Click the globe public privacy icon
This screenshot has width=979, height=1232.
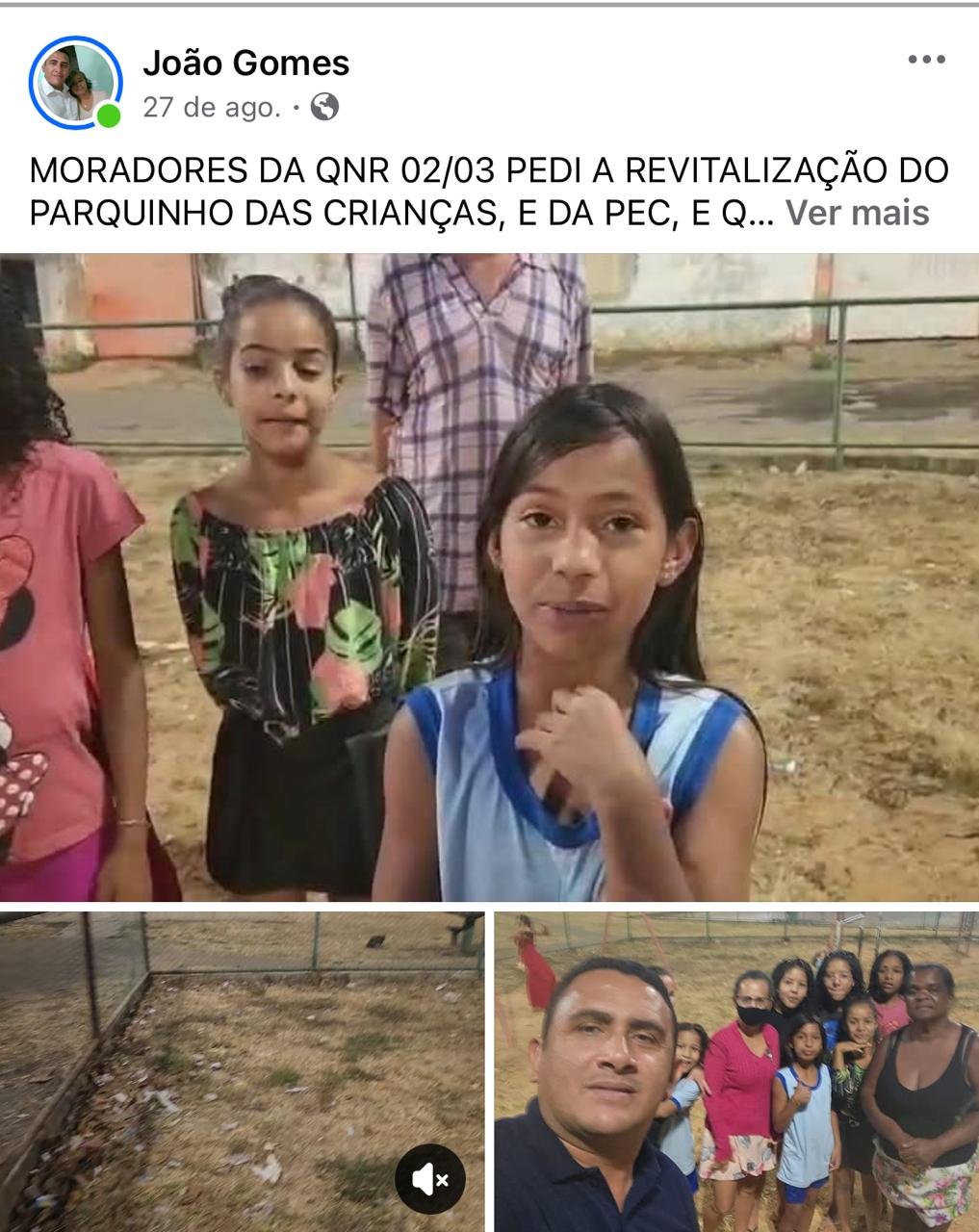pyautogui.click(x=325, y=107)
